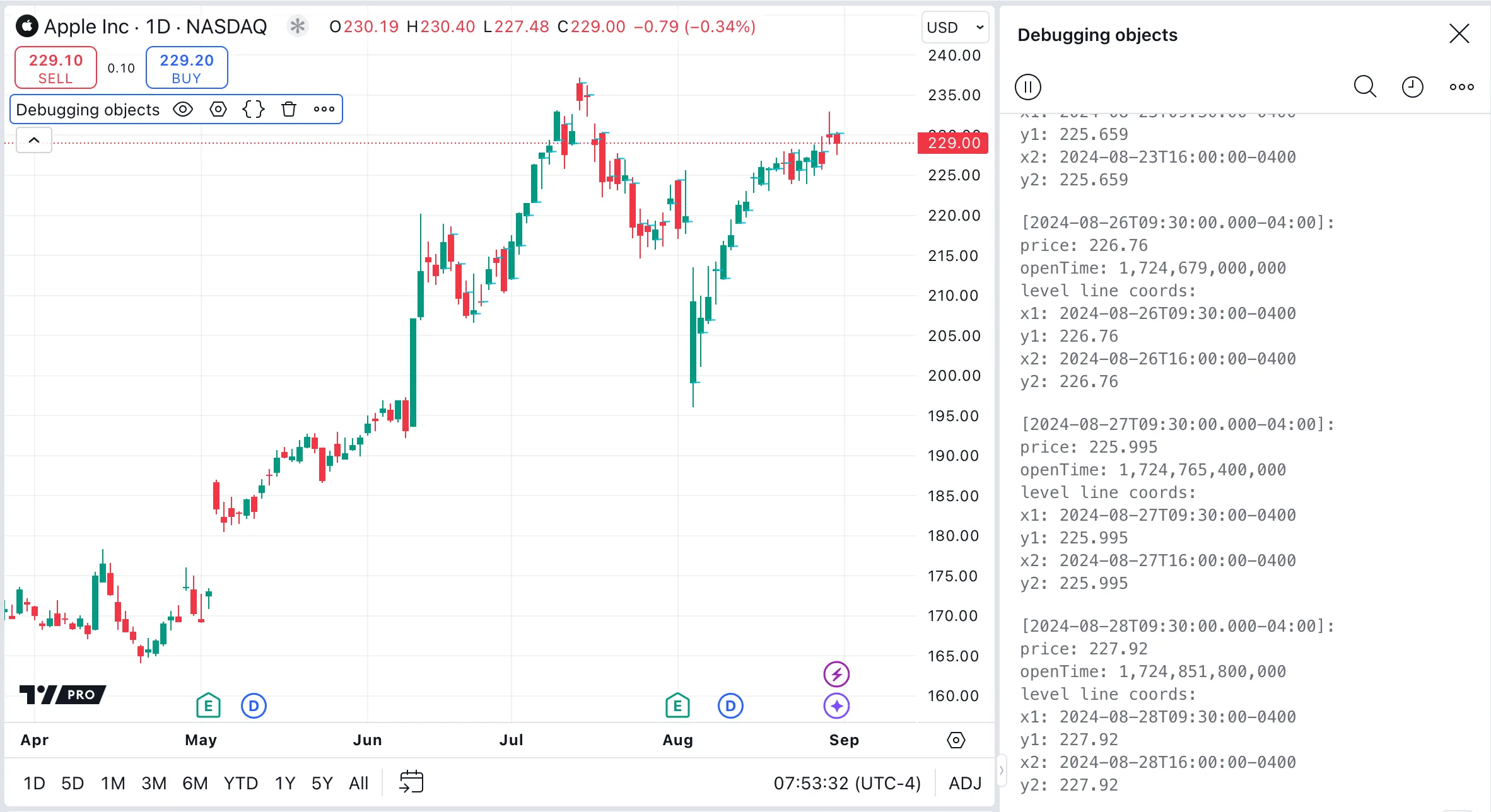The width and height of the screenshot is (1491, 812).
Task: Select the 3M time range
Action: click(x=153, y=783)
